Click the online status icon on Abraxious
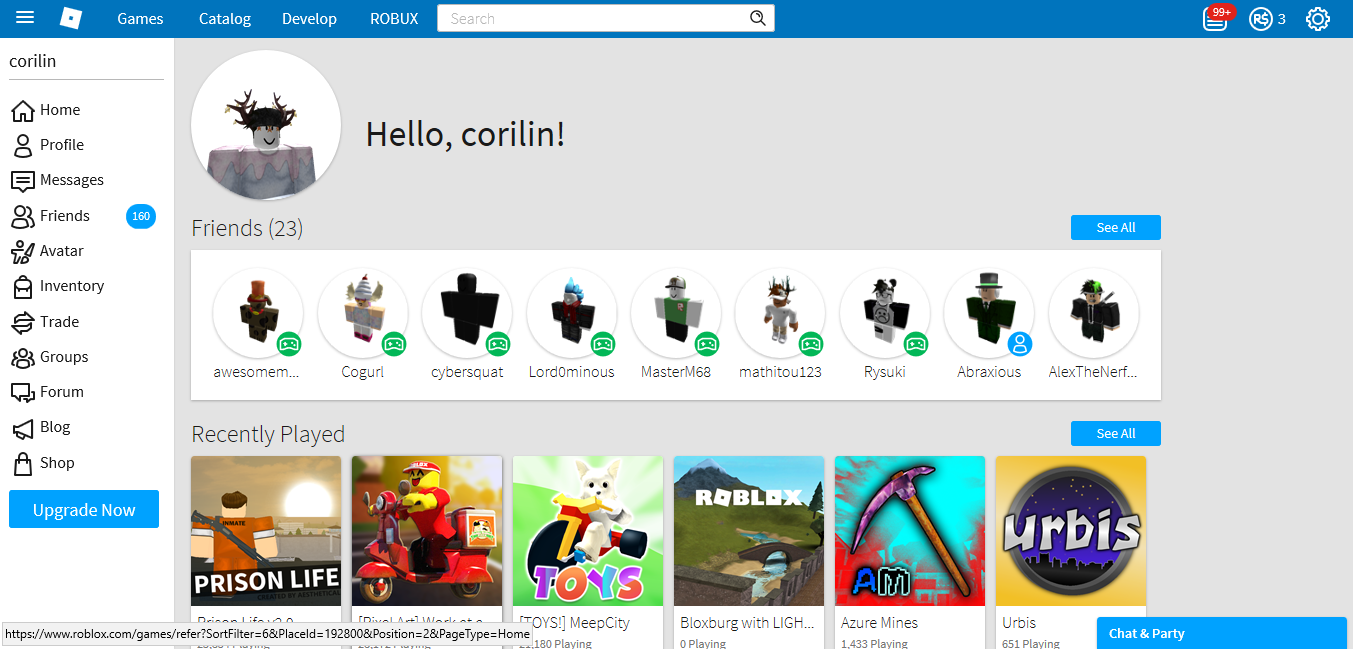Image resolution: width=1353 pixels, height=649 pixels. 1020,344
